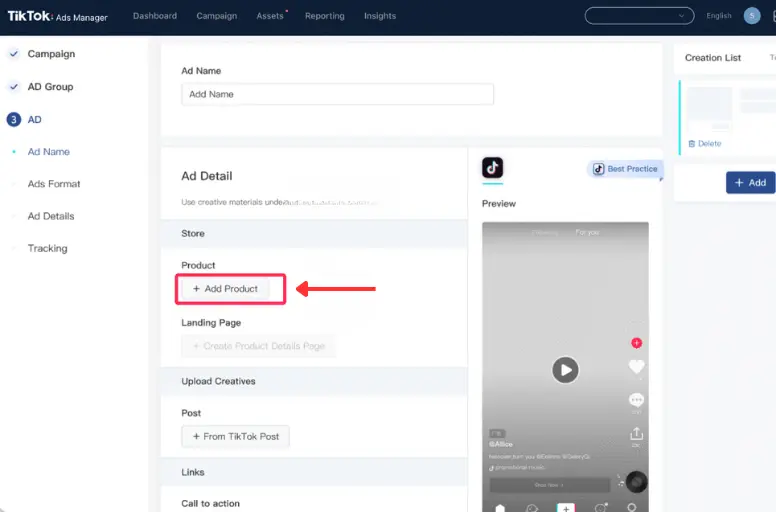Open the Reporting menu
Image resolution: width=776 pixels, height=512 pixels.
tap(325, 16)
